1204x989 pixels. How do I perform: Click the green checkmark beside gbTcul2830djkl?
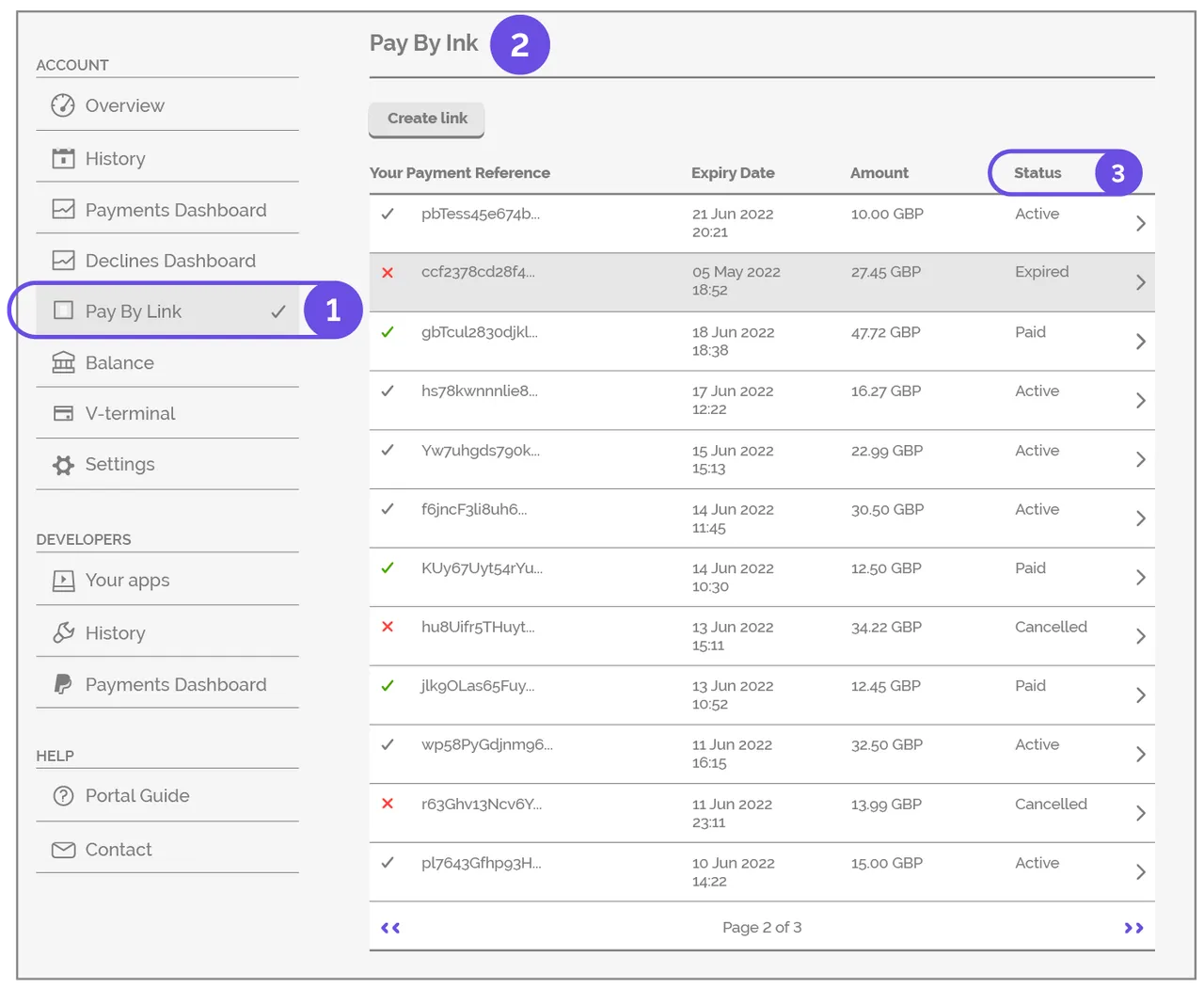point(388,331)
